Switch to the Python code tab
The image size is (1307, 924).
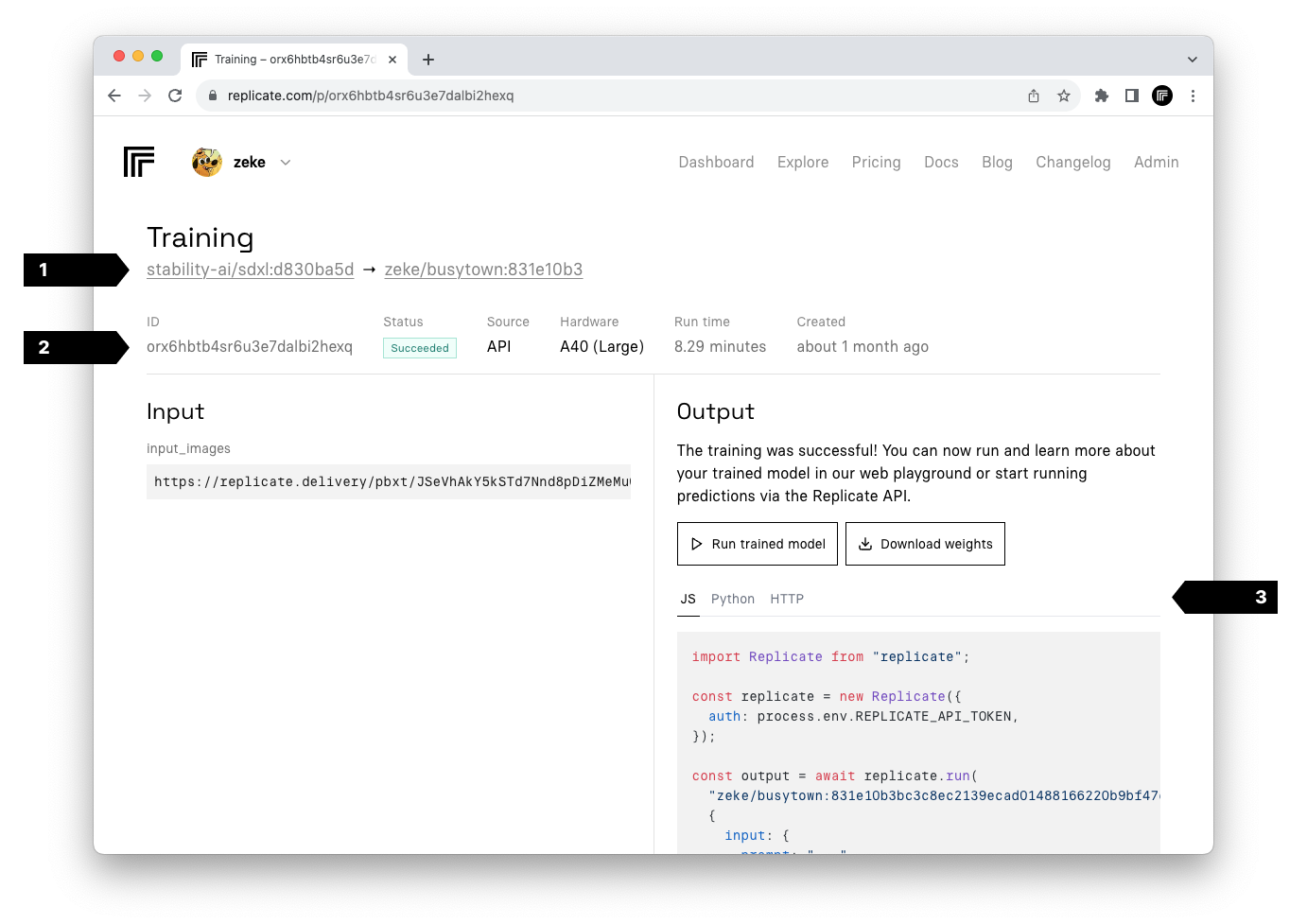pos(733,599)
